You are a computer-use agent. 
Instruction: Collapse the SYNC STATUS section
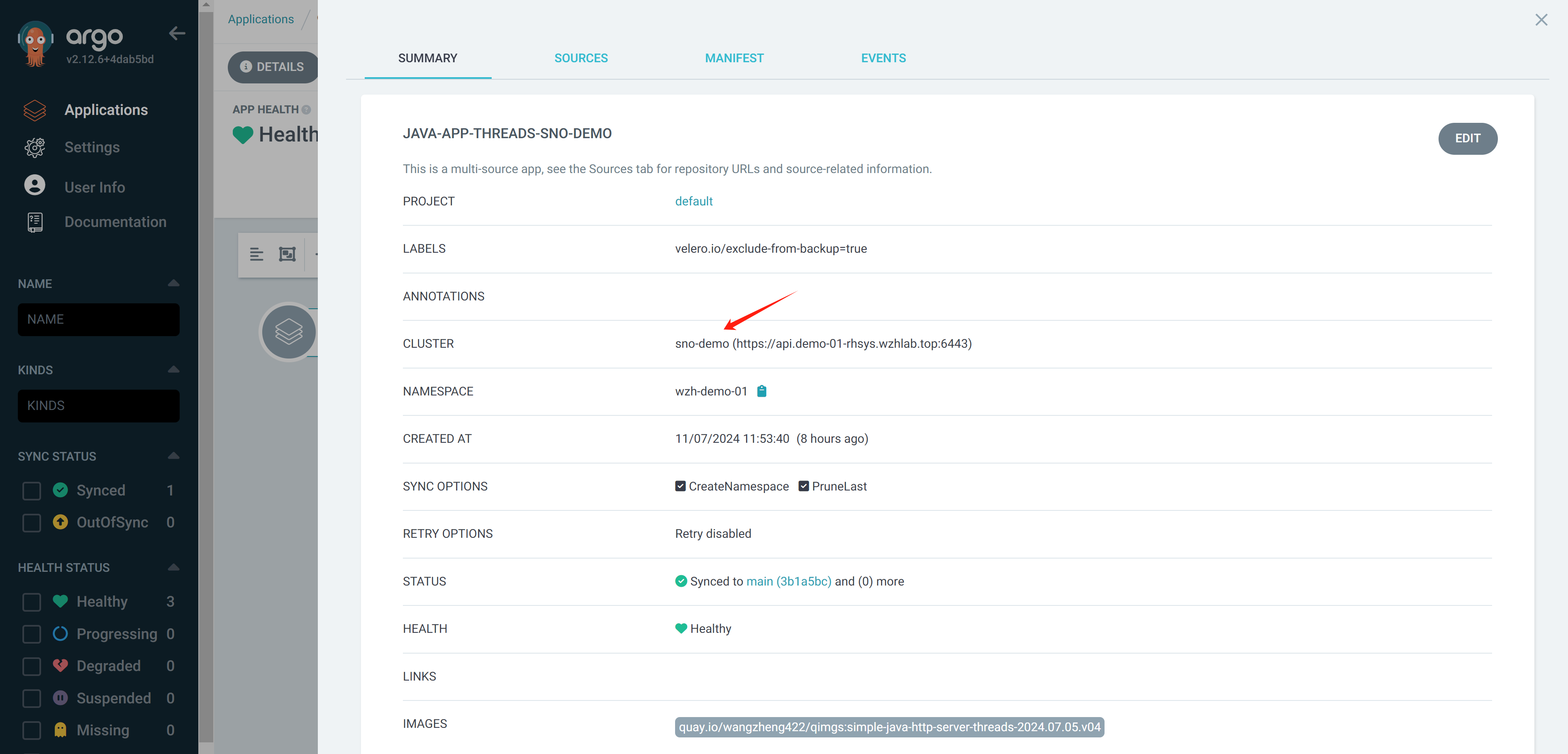click(x=173, y=456)
